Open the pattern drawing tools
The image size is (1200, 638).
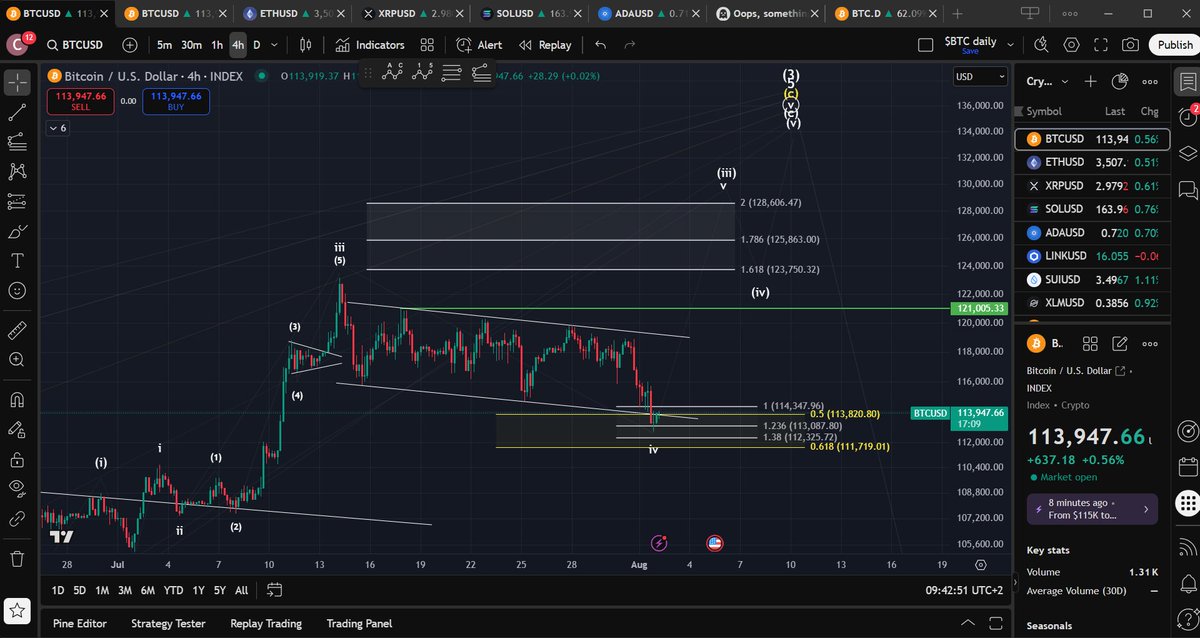tap(17, 172)
